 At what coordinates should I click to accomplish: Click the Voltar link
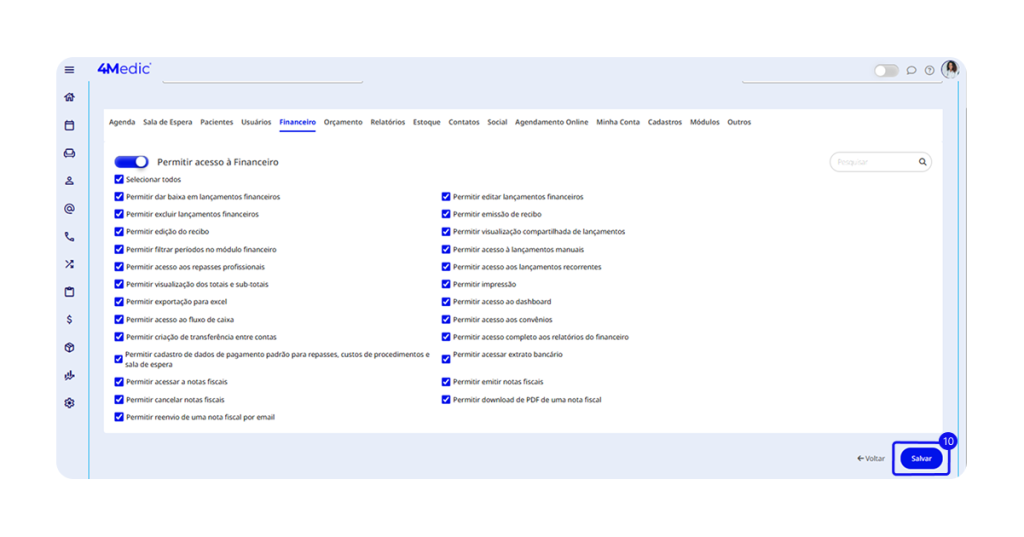pyautogui.click(x=871, y=459)
